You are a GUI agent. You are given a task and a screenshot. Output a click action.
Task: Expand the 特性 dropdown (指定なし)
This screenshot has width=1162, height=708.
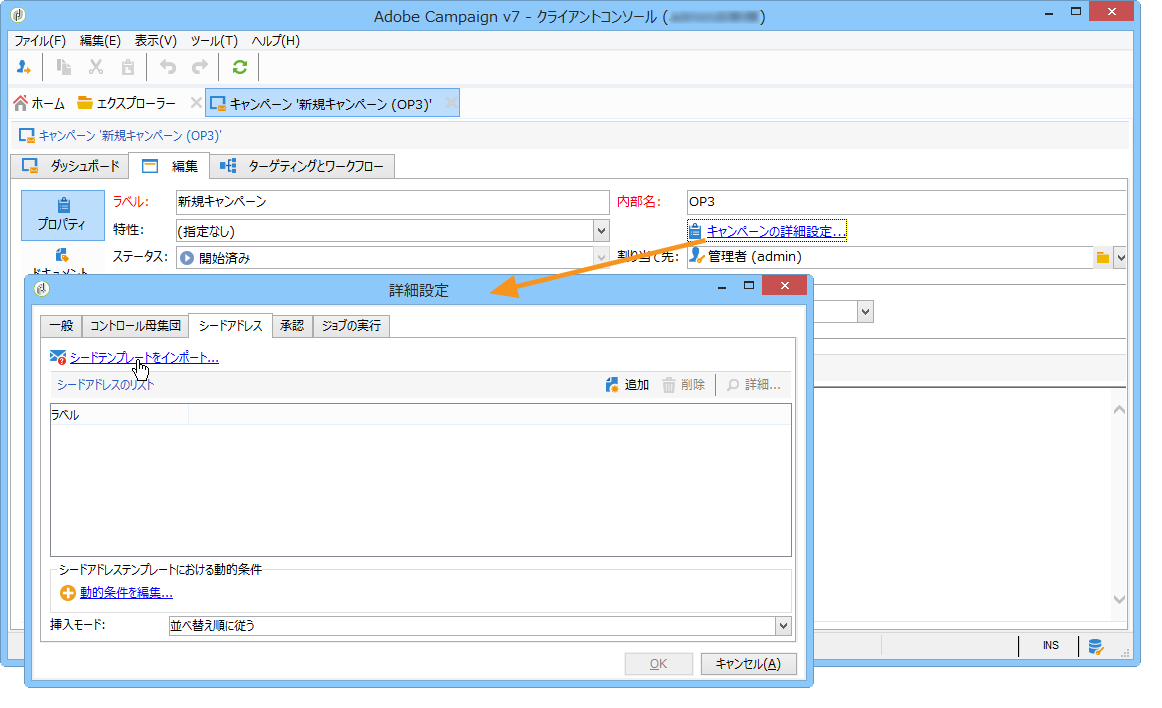(x=601, y=231)
